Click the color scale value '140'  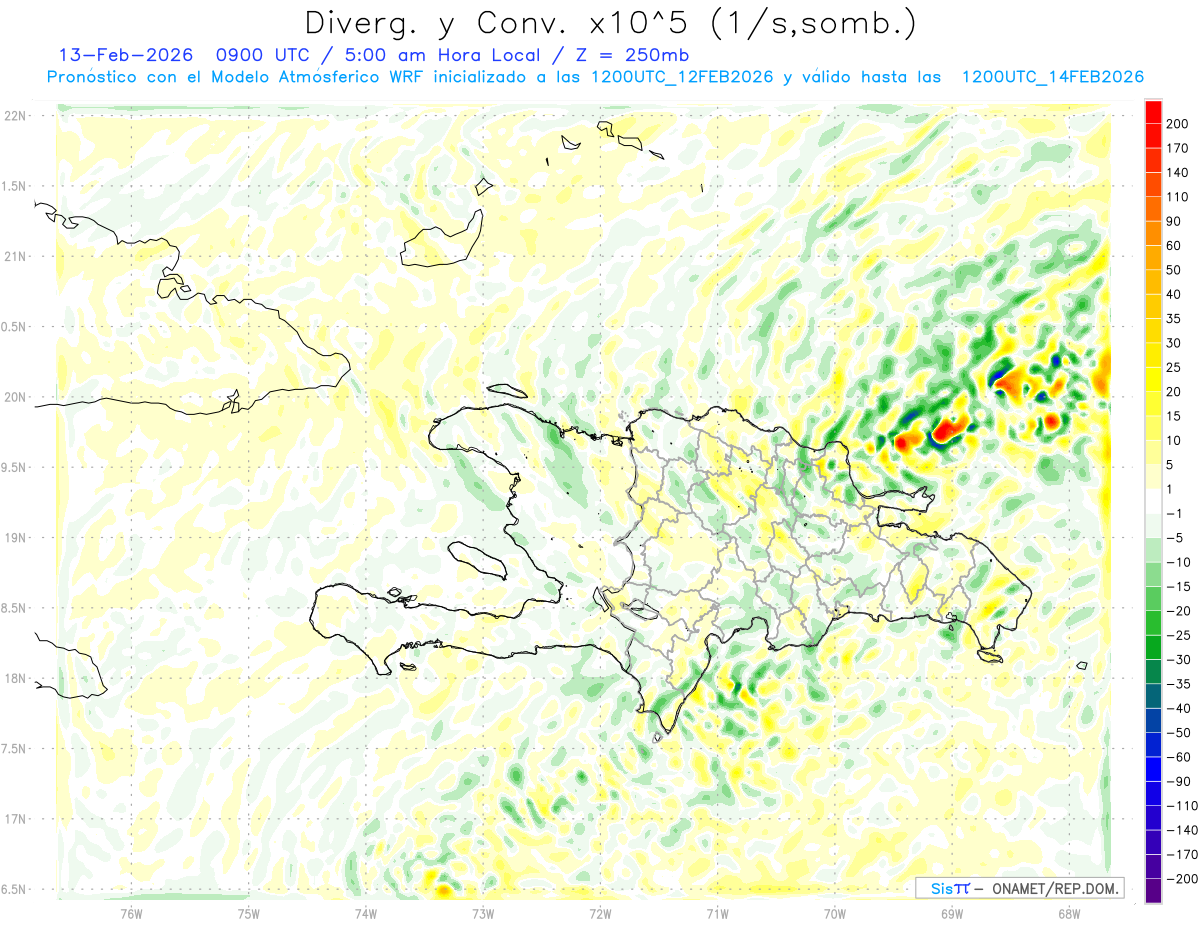click(x=1178, y=172)
